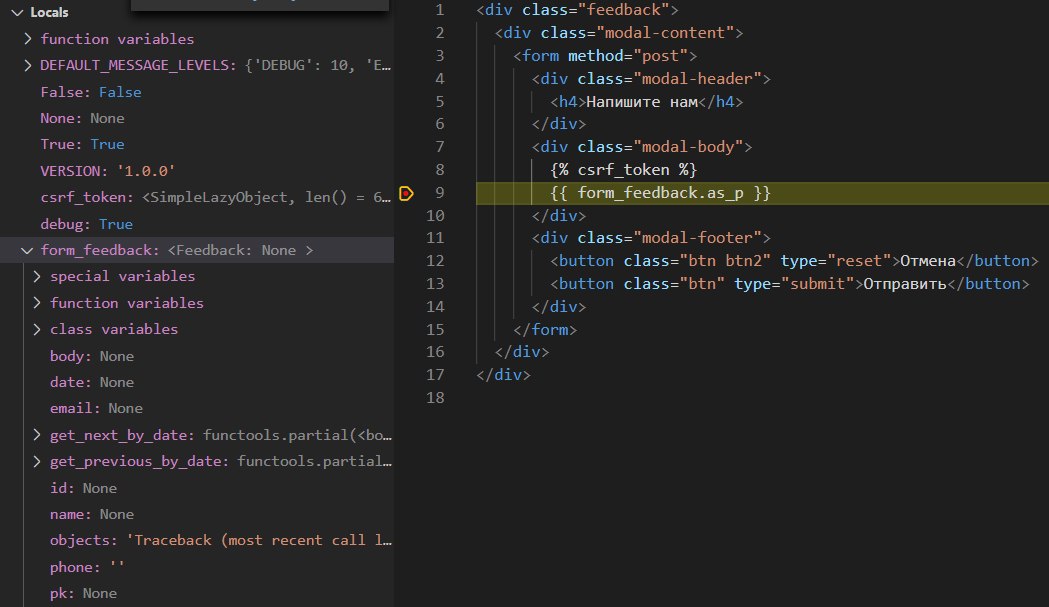
Task: Select the 'None: None' variable row
Action: (x=197, y=118)
